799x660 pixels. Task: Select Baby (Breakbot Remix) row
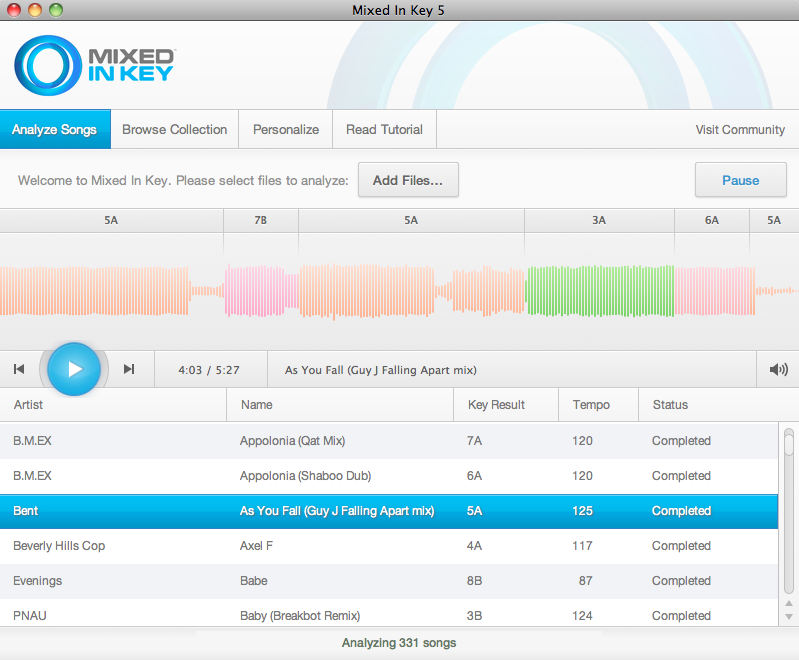389,613
